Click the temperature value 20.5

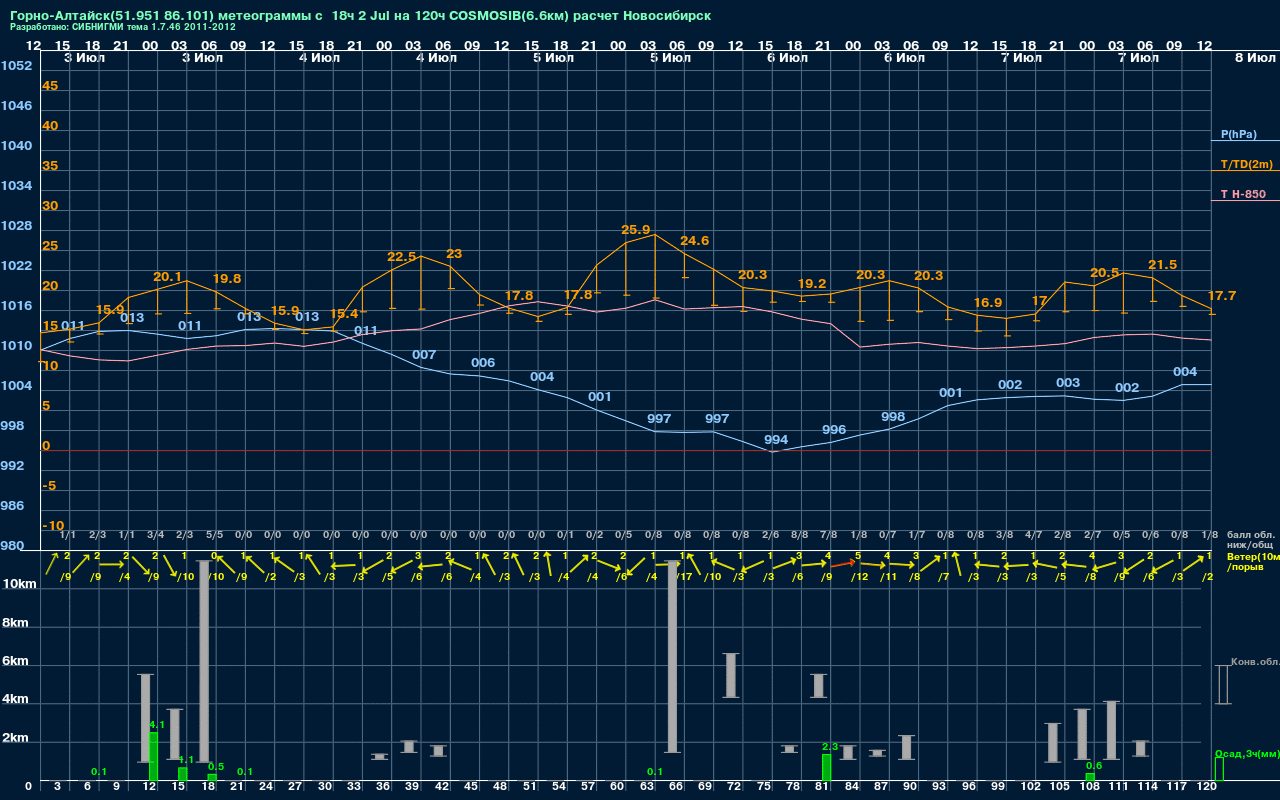(1104, 273)
